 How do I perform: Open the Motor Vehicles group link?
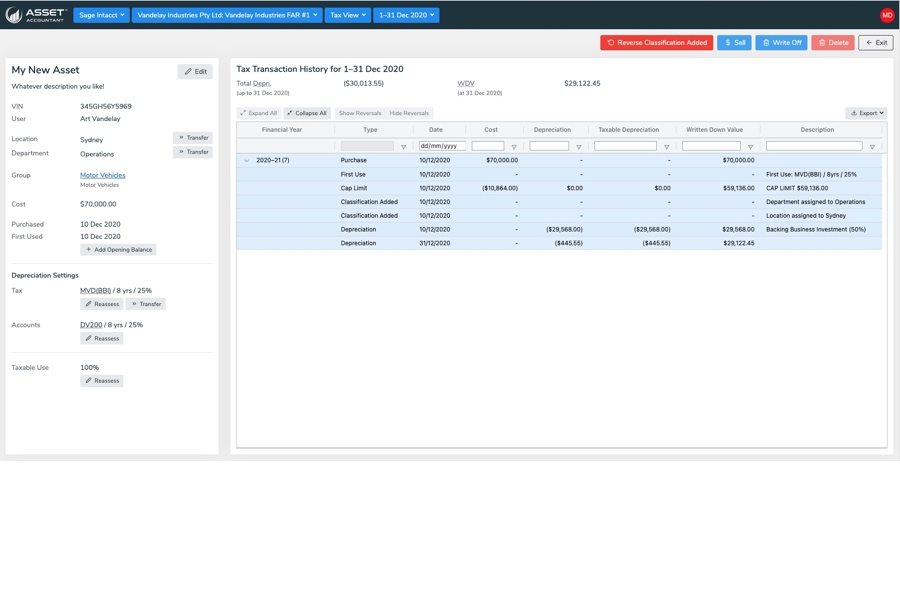point(103,175)
